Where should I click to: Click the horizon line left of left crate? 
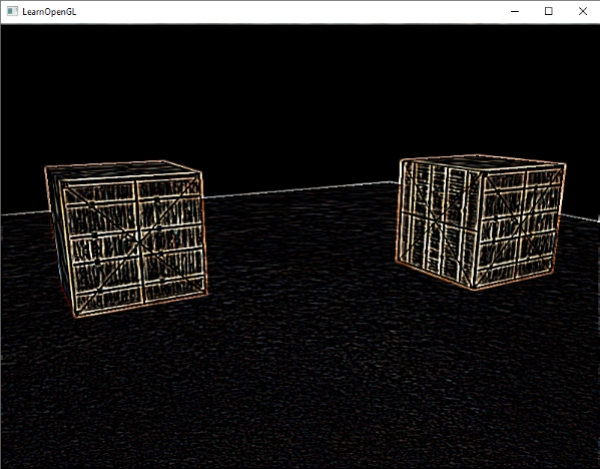22,213
